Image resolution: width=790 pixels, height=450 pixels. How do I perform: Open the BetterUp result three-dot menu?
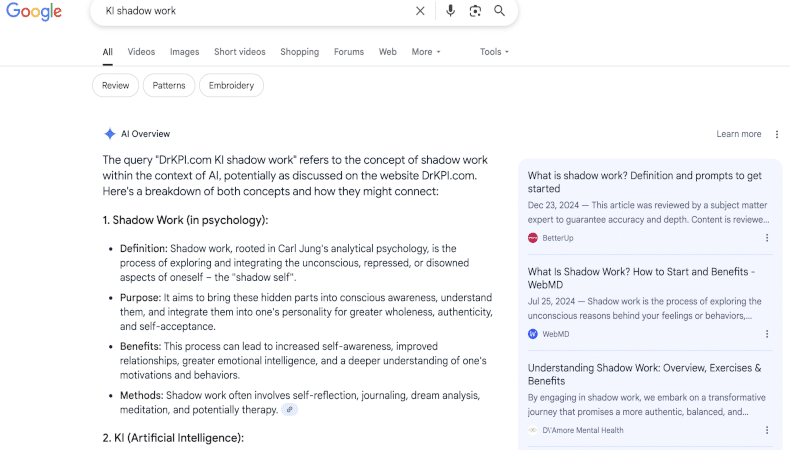click(x=767, y=238)
